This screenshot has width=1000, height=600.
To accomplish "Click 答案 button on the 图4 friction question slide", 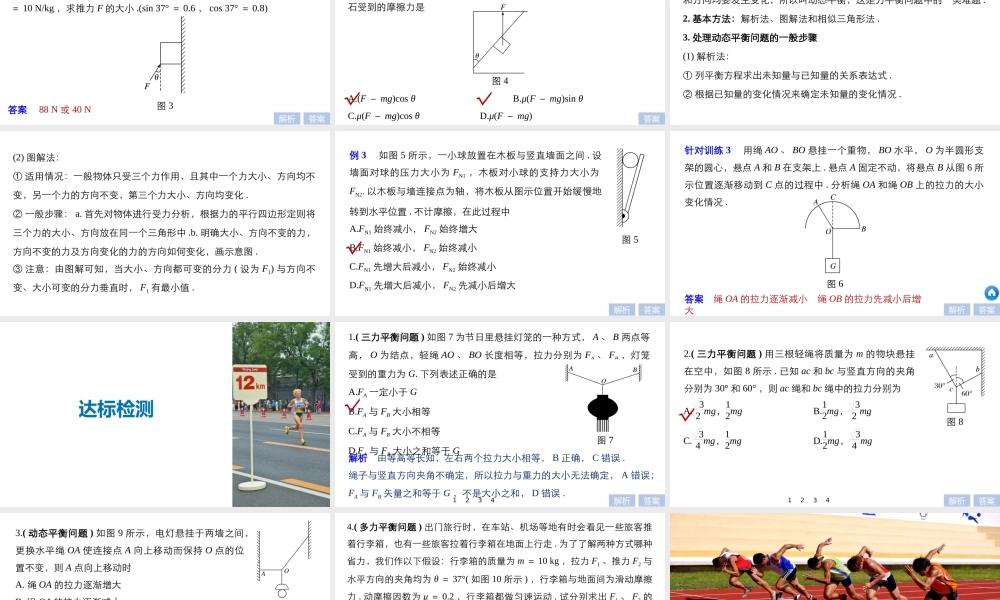I will [651, 119].
